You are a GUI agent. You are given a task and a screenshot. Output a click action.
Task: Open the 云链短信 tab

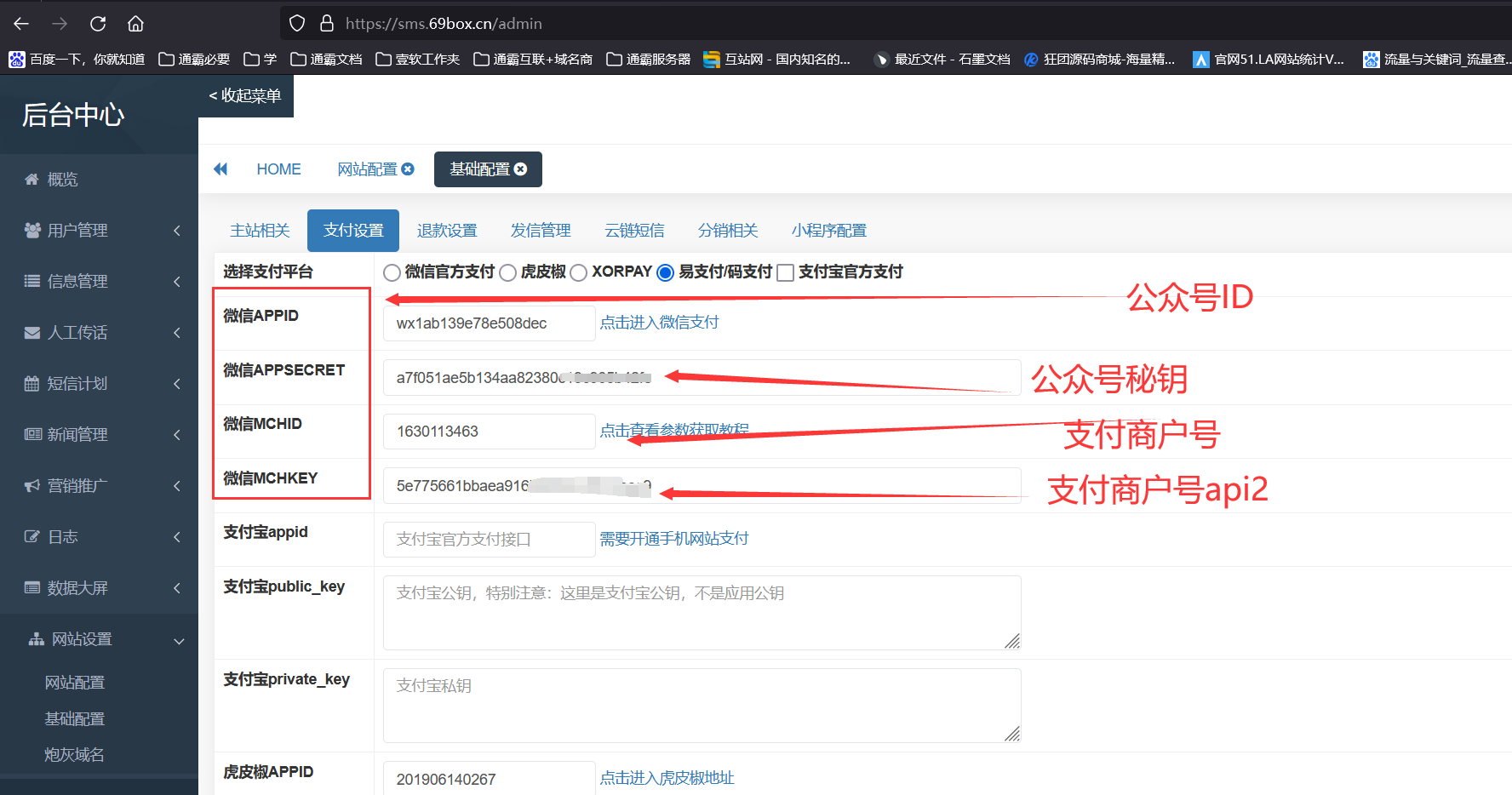coord(634,230)
